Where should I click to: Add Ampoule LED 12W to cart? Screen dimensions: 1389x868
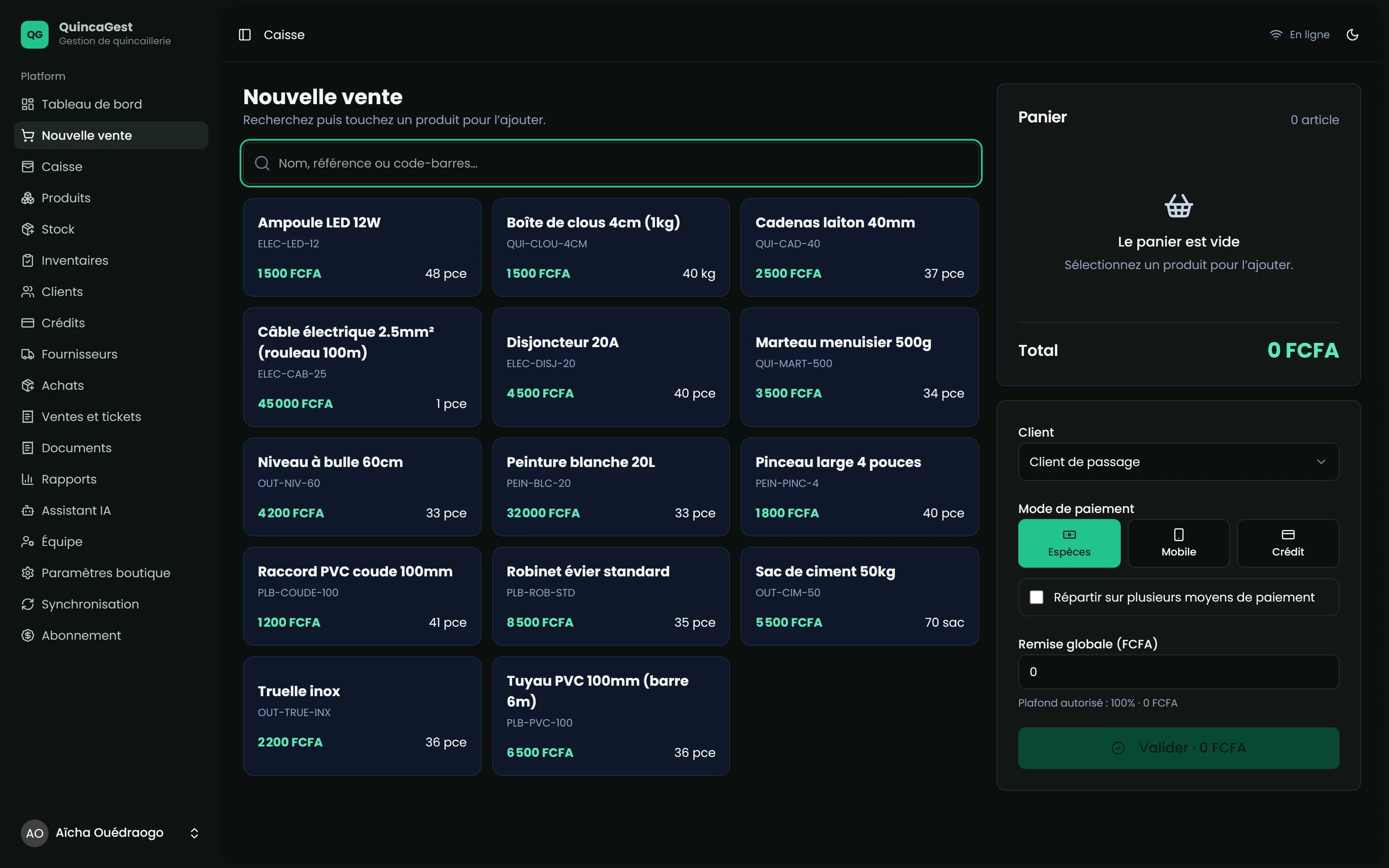362,247
